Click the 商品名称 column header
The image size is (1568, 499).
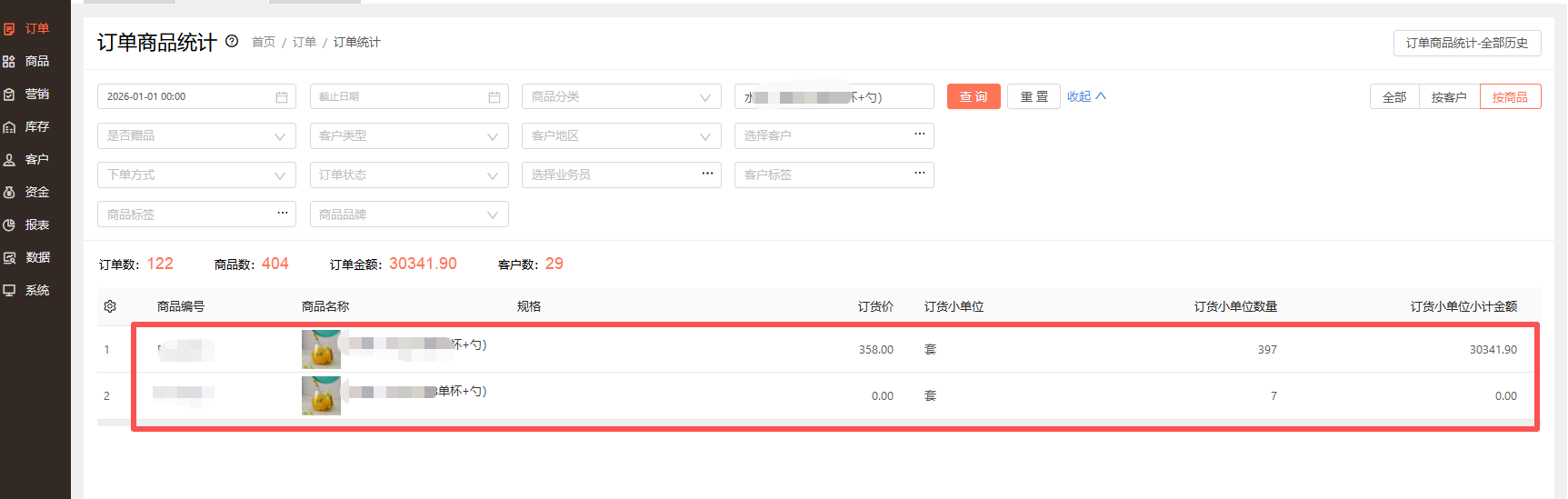coord(325,306)
